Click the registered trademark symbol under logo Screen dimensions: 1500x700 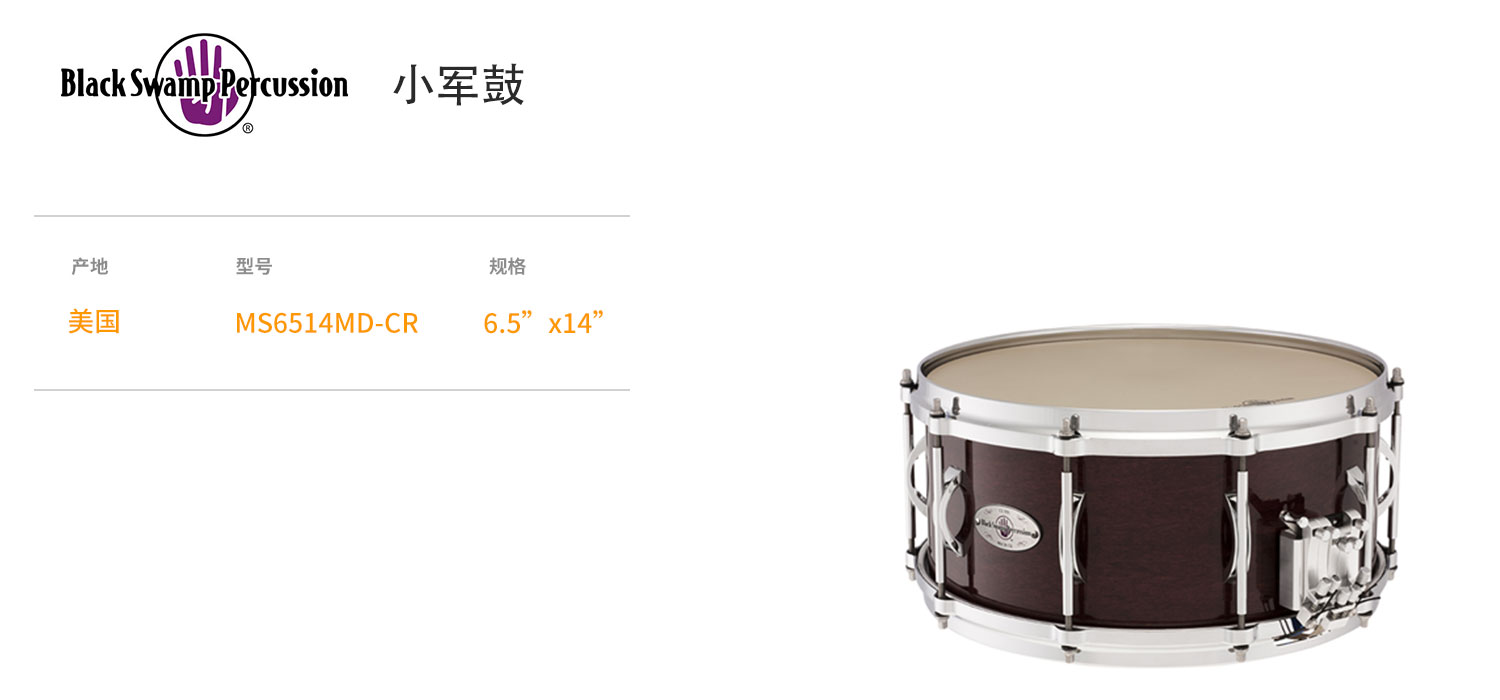pyautogui.click(x=248, y=128)
